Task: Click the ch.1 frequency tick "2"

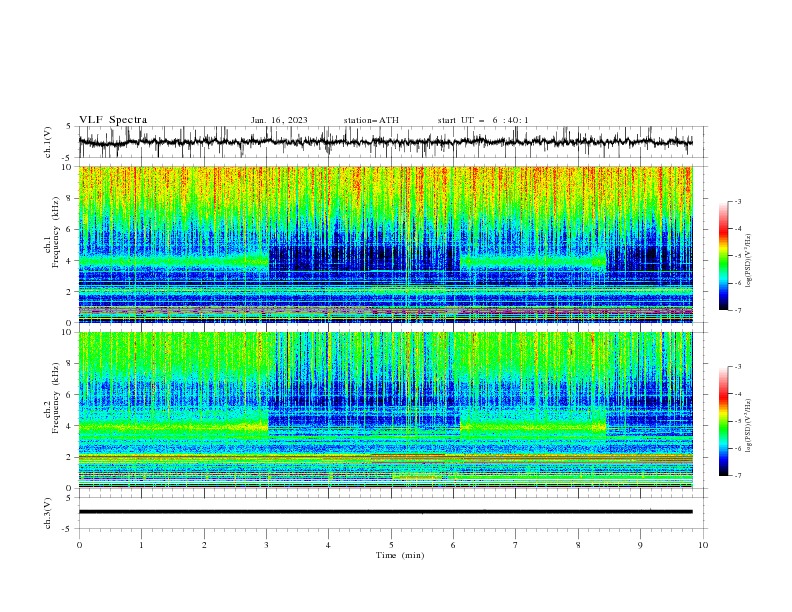Action: coord(70,292)
